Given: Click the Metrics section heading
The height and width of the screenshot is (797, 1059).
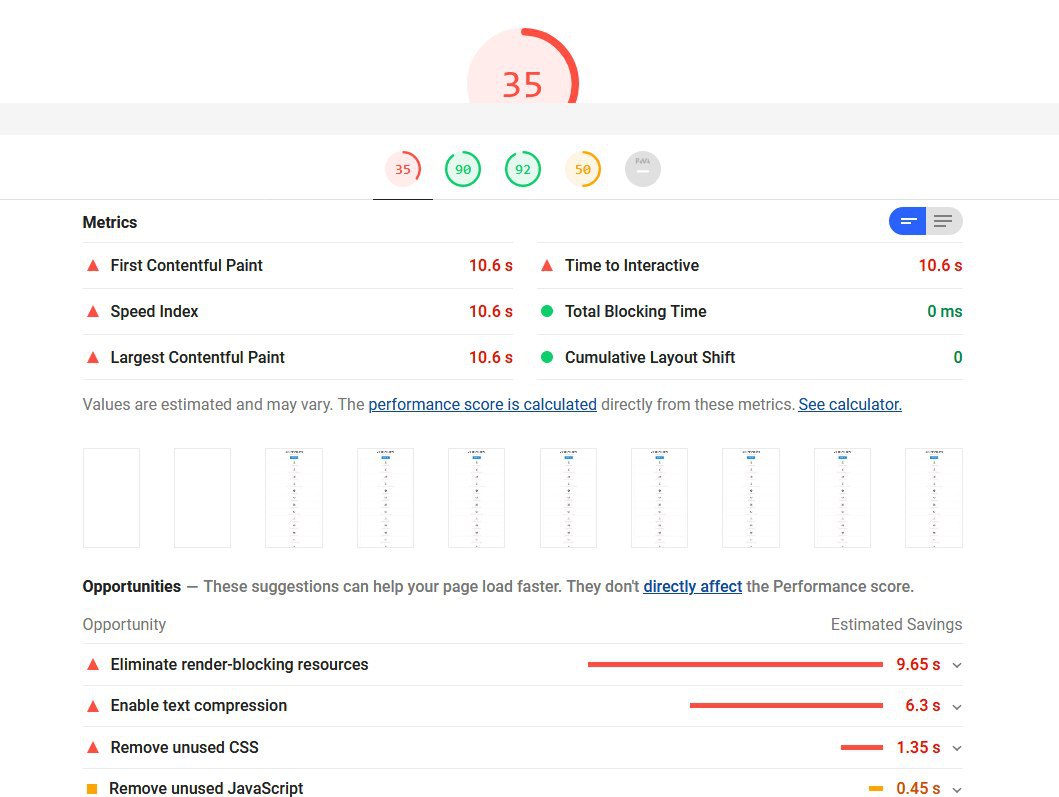Looking at the screenshot, I should pyautogui.click(x=109, y=222).
